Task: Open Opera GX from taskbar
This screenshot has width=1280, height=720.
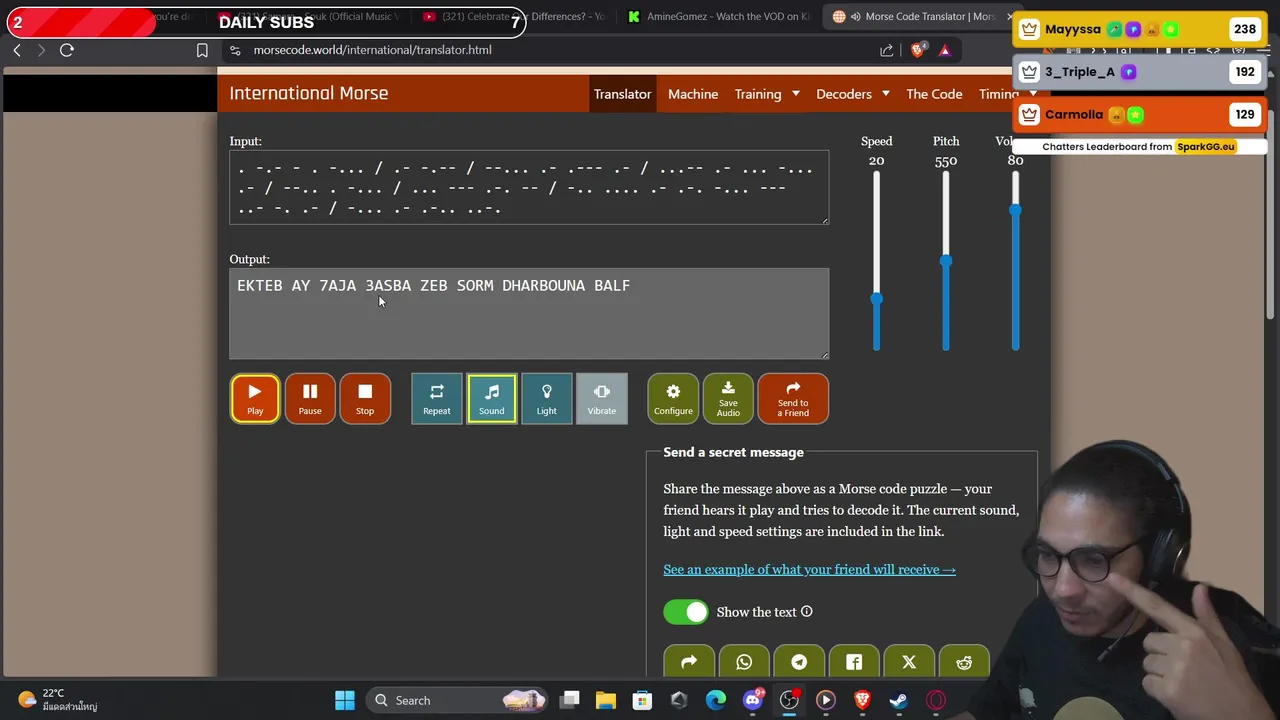Action: (936, 700)
